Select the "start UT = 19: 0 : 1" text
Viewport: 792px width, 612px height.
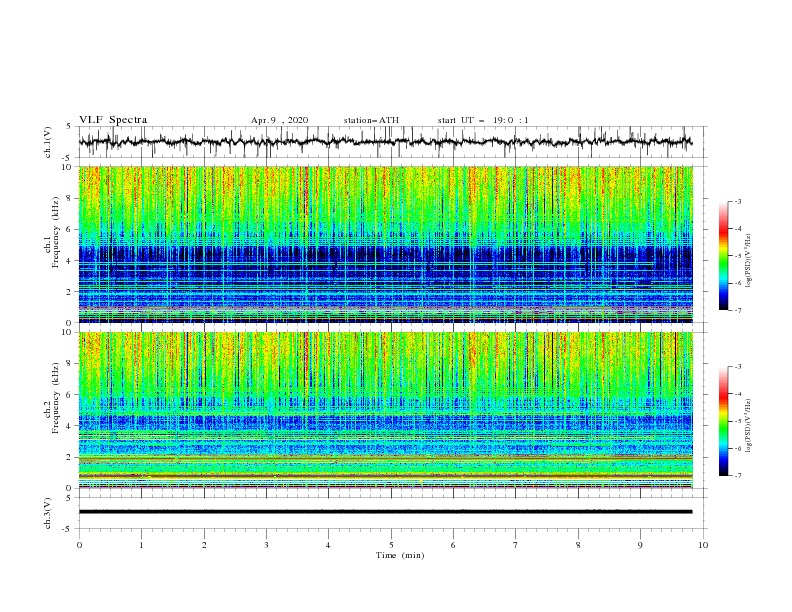[483, 120]
